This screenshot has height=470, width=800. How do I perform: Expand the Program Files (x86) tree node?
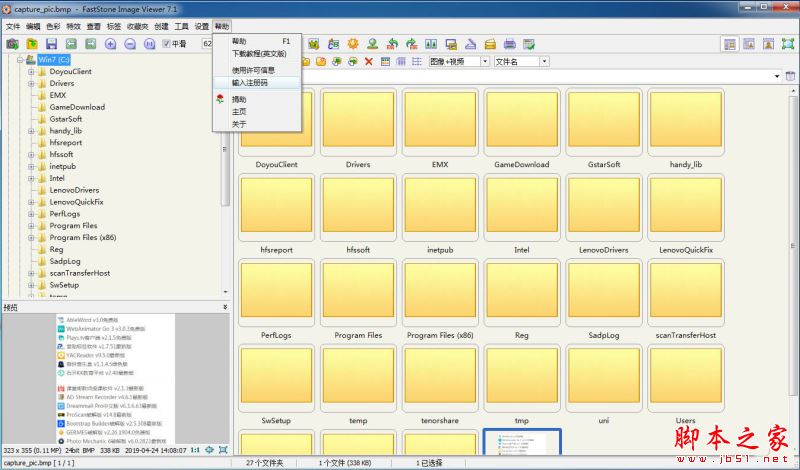click(x=31, y=237)
